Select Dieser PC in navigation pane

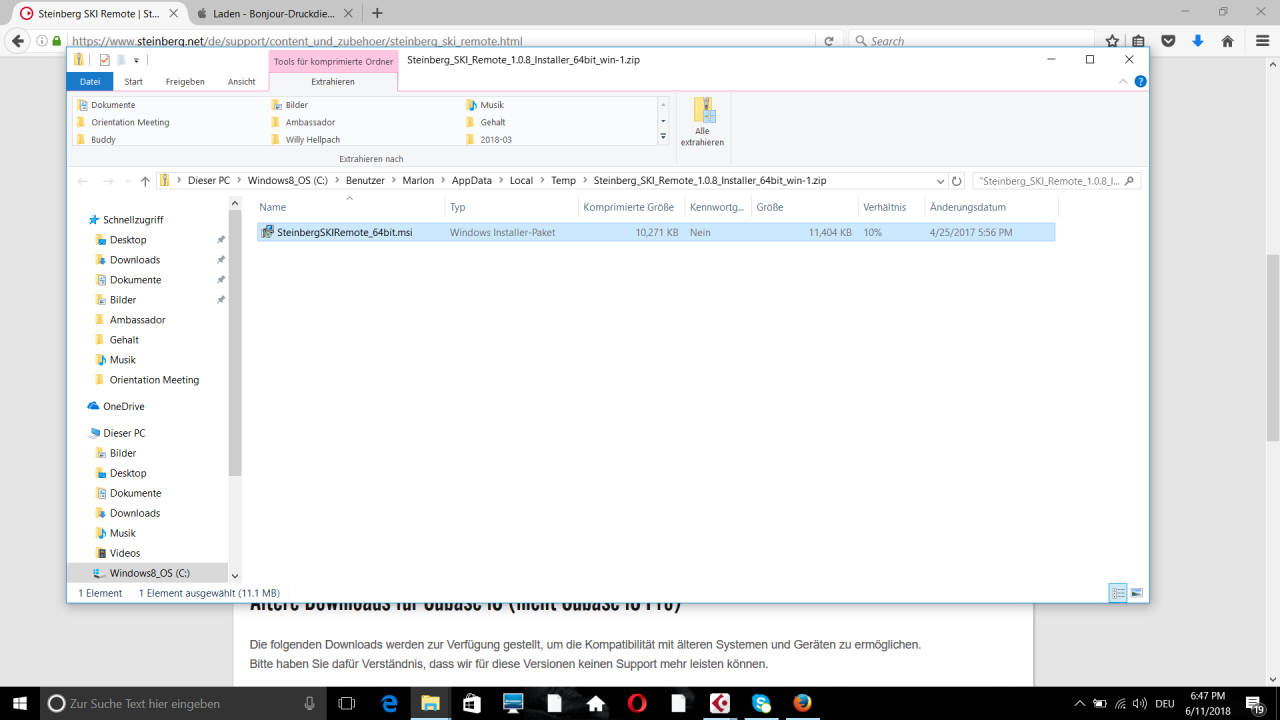124,433
